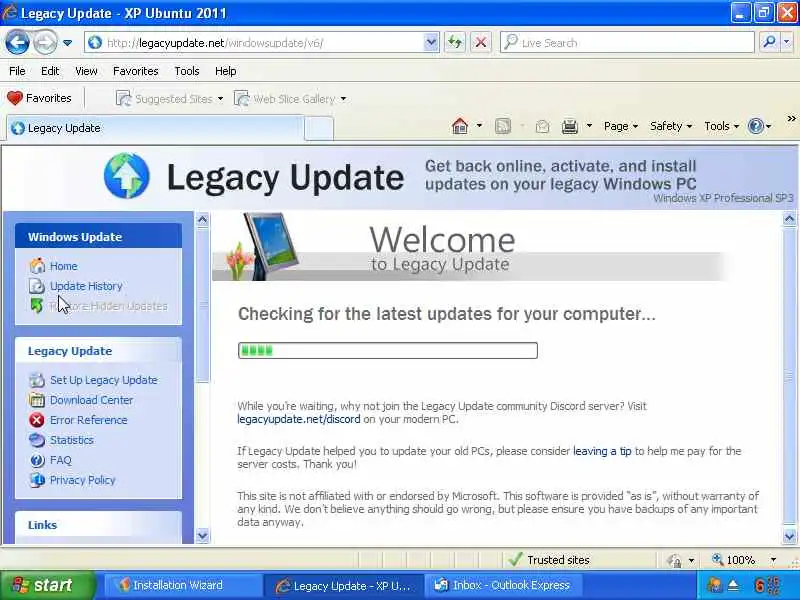Go back with the browser Back arrow
This screenshot has width=800, height=600.
tap(17, 42)
